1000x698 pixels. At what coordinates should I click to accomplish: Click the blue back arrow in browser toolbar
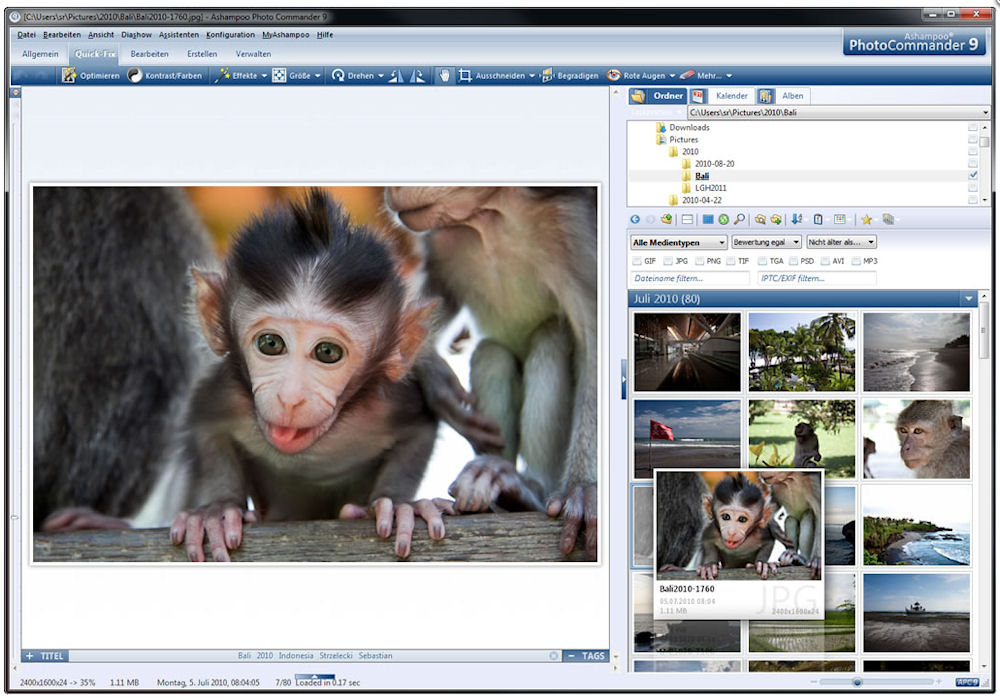coord(635,219)
